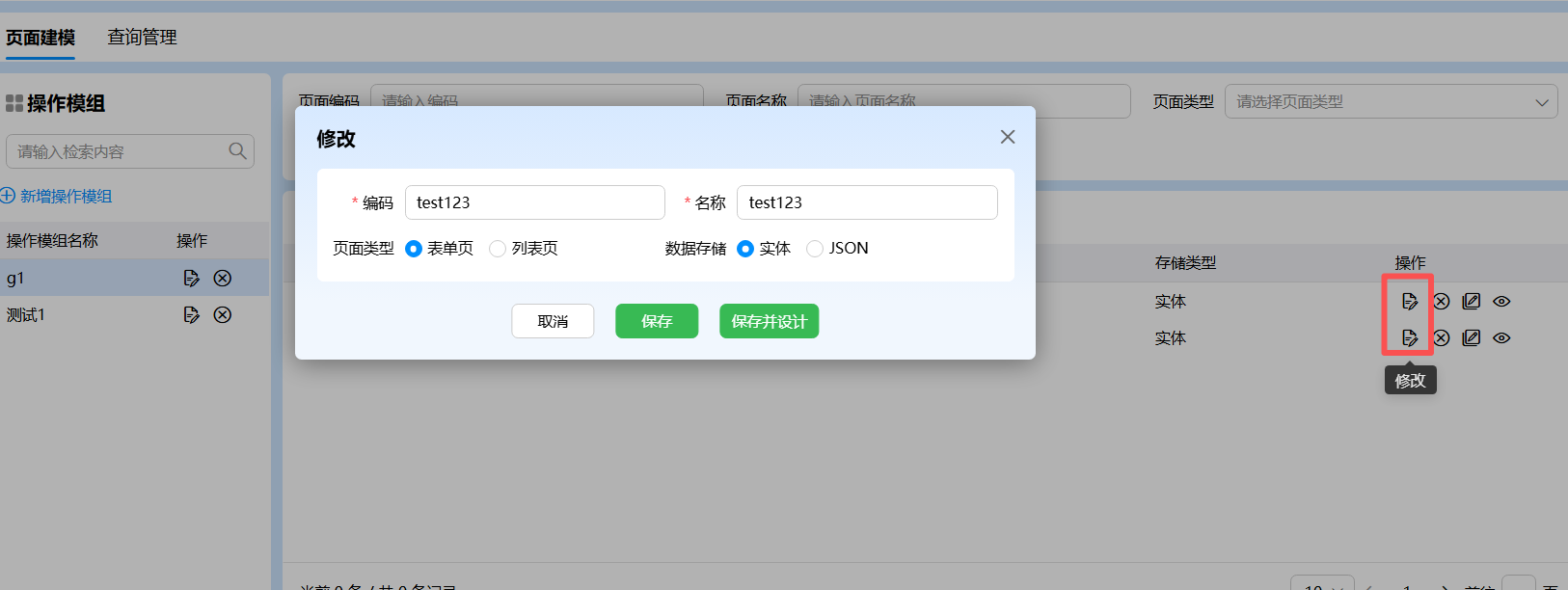The image size is (1568, 590).
Task: Click modify icon in second table row
Action: click(1410, 338)
